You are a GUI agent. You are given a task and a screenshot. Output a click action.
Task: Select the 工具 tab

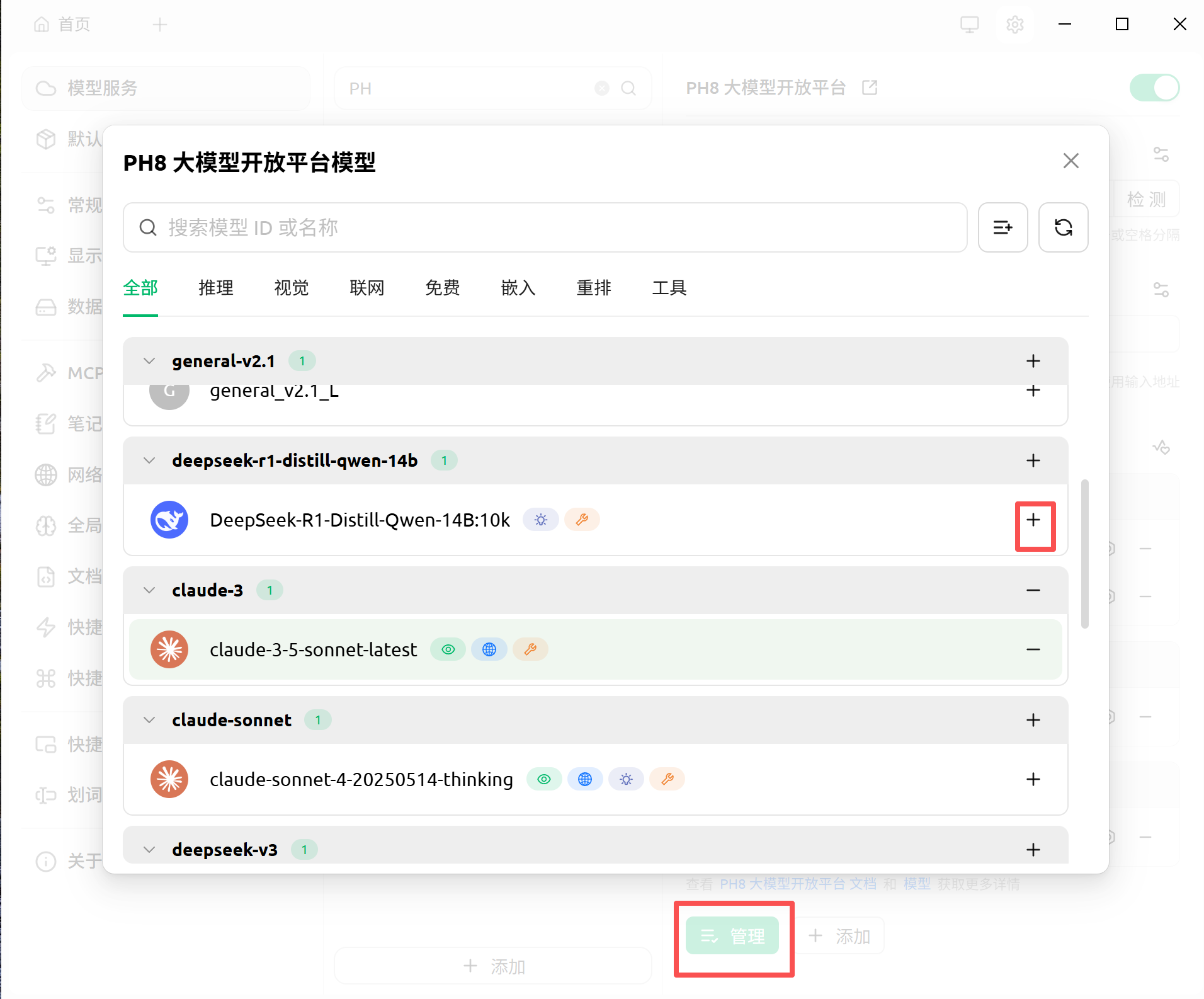669,288
